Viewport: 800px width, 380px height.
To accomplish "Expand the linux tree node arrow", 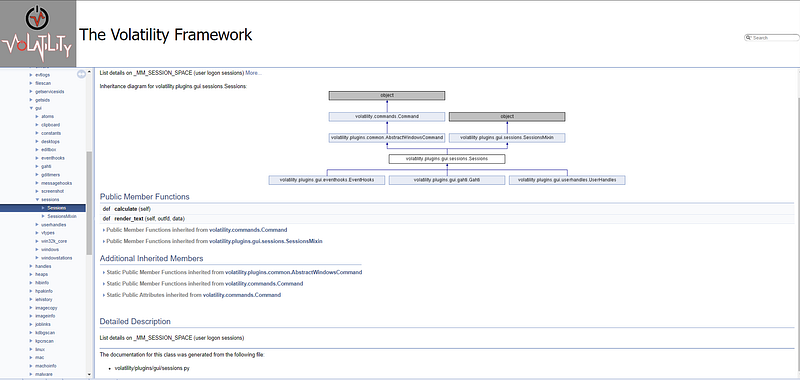I will pyautogui.click(x=31, y=349).
